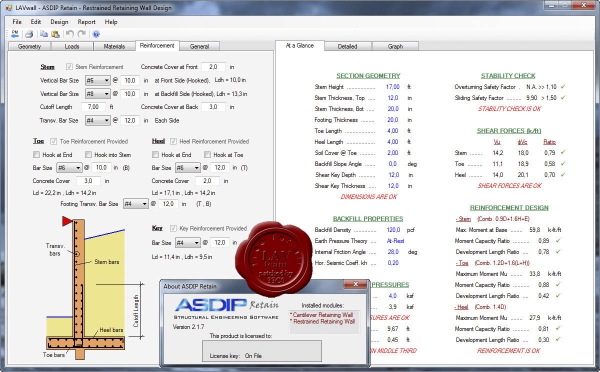Click Toe Concrete Cover field
Image resolution: width=600 pixels, height=372 pixels.
tap(88, 181)
